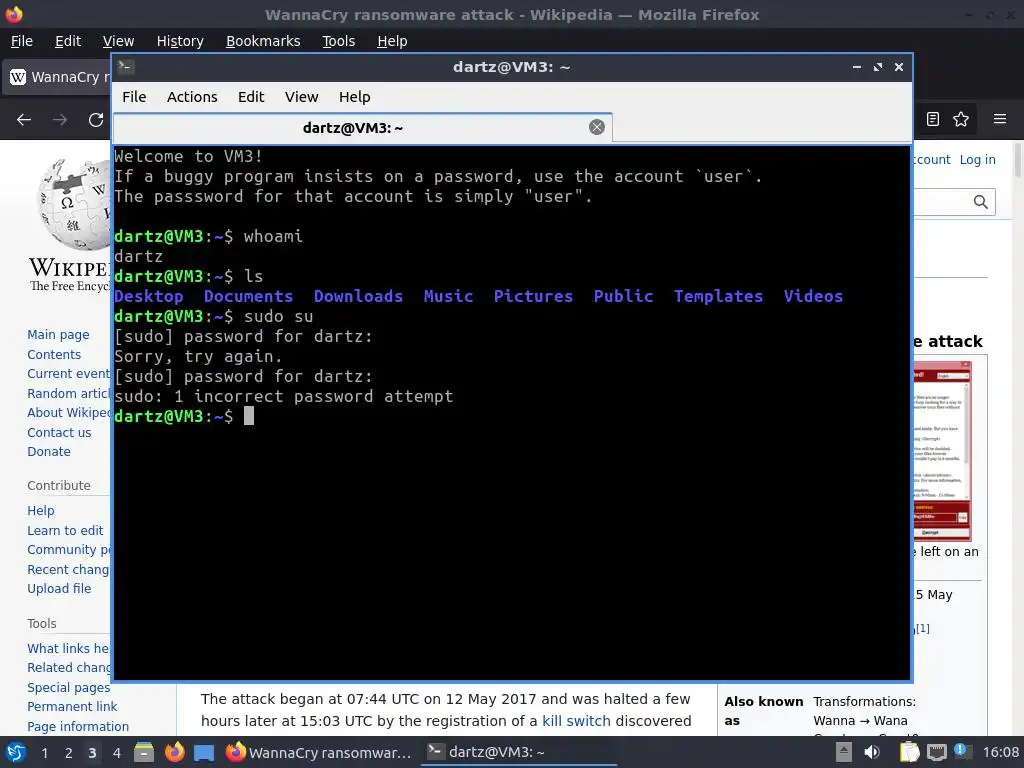This screenshot has height=768, width=1024.
Task: Launch Firefox from panel quick launcher
Action: coord(174,753)
